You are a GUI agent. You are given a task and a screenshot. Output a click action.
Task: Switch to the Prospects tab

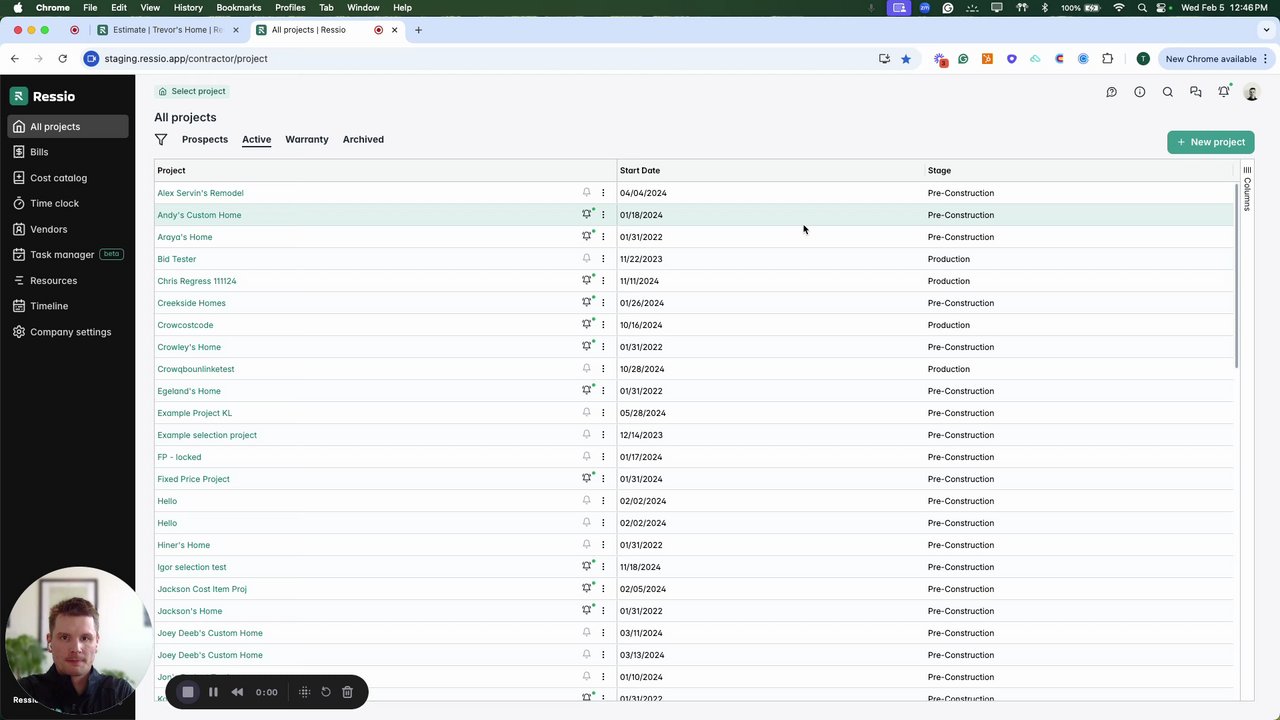(x=205, y=139)
